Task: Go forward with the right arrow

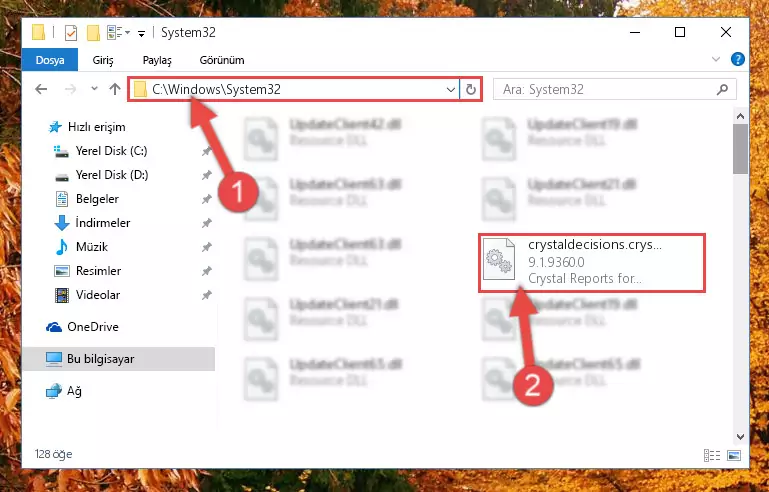Action: point(70,89)
